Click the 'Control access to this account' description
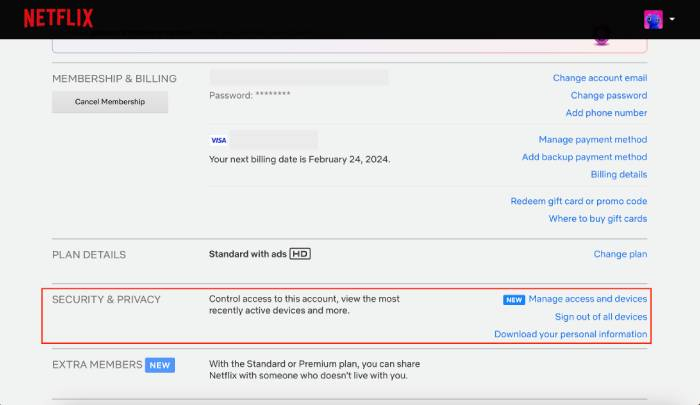This screenshot has height=405, width=700. click(x=304, y=305)
